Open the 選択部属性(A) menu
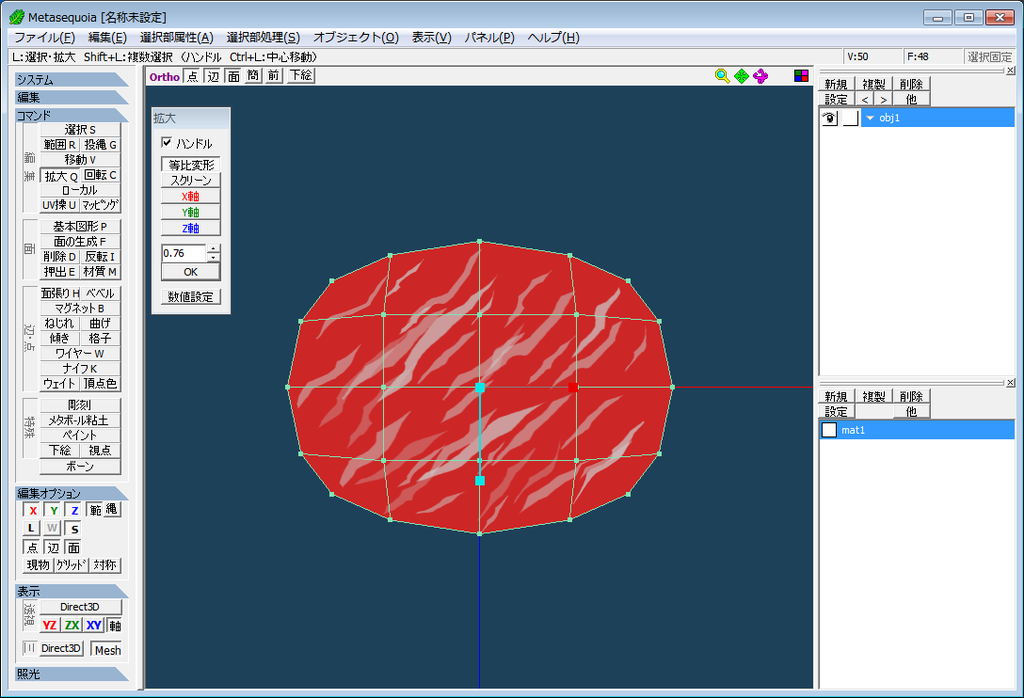The image size is (1024, 698). [176, 37]
